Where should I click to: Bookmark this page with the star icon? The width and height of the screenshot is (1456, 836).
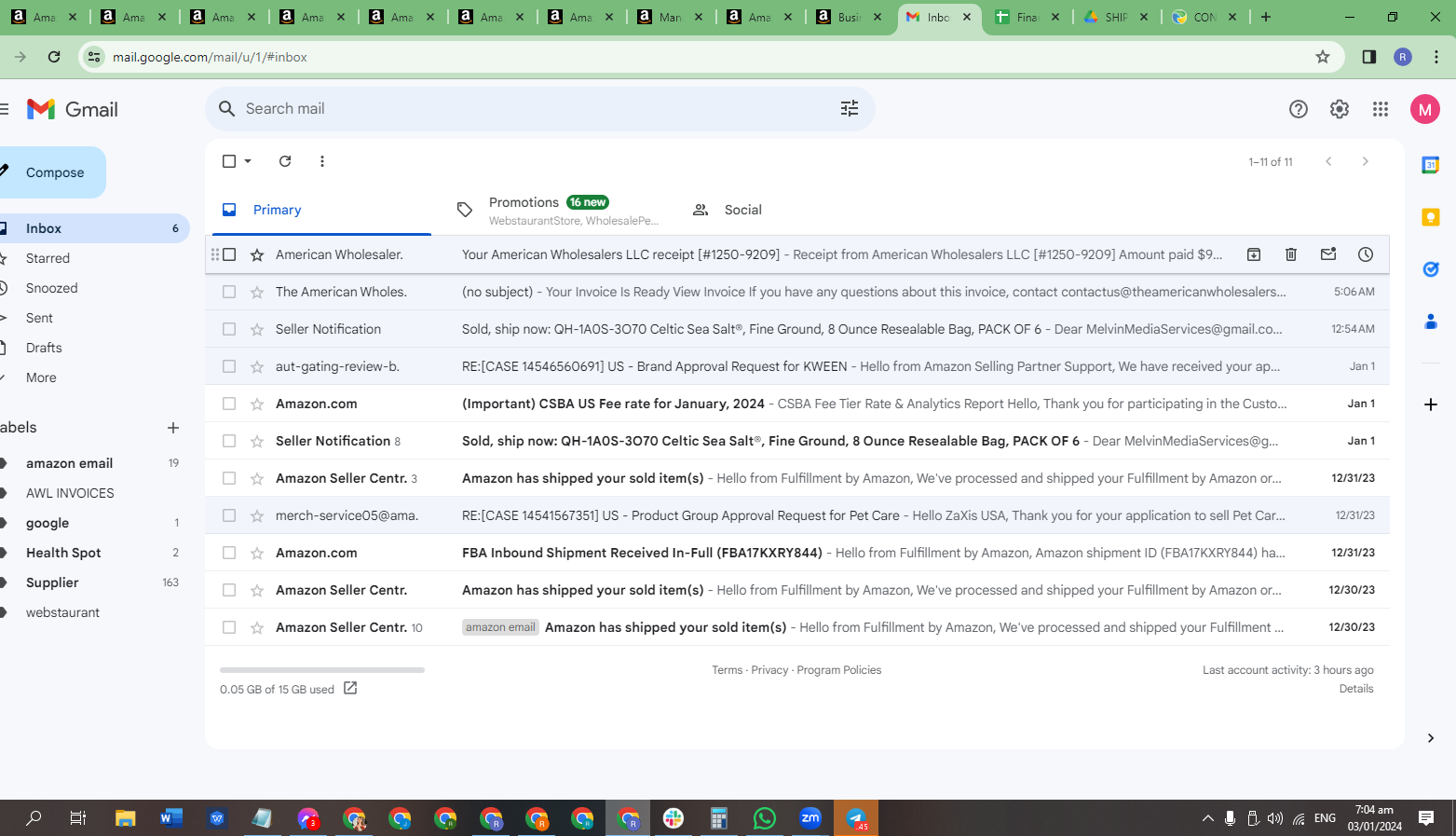1323,57
